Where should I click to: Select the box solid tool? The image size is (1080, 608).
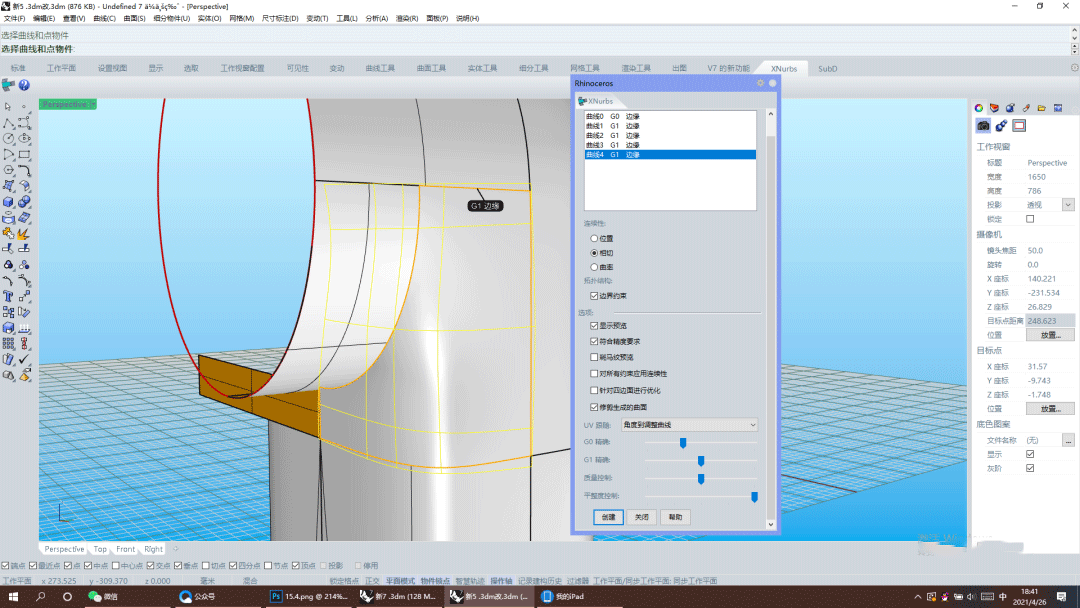click(8, 202)
